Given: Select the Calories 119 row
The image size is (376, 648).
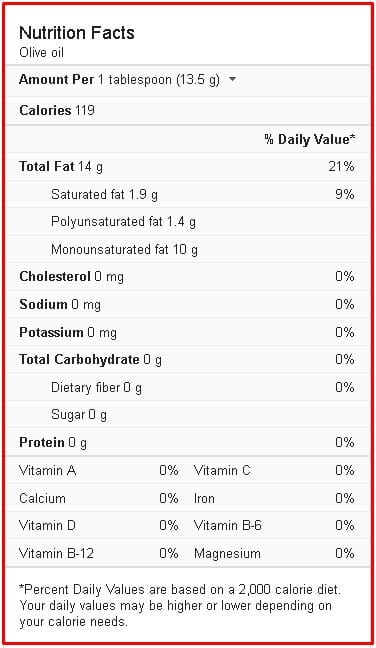Looking at the screenshot, I should 188,111.
